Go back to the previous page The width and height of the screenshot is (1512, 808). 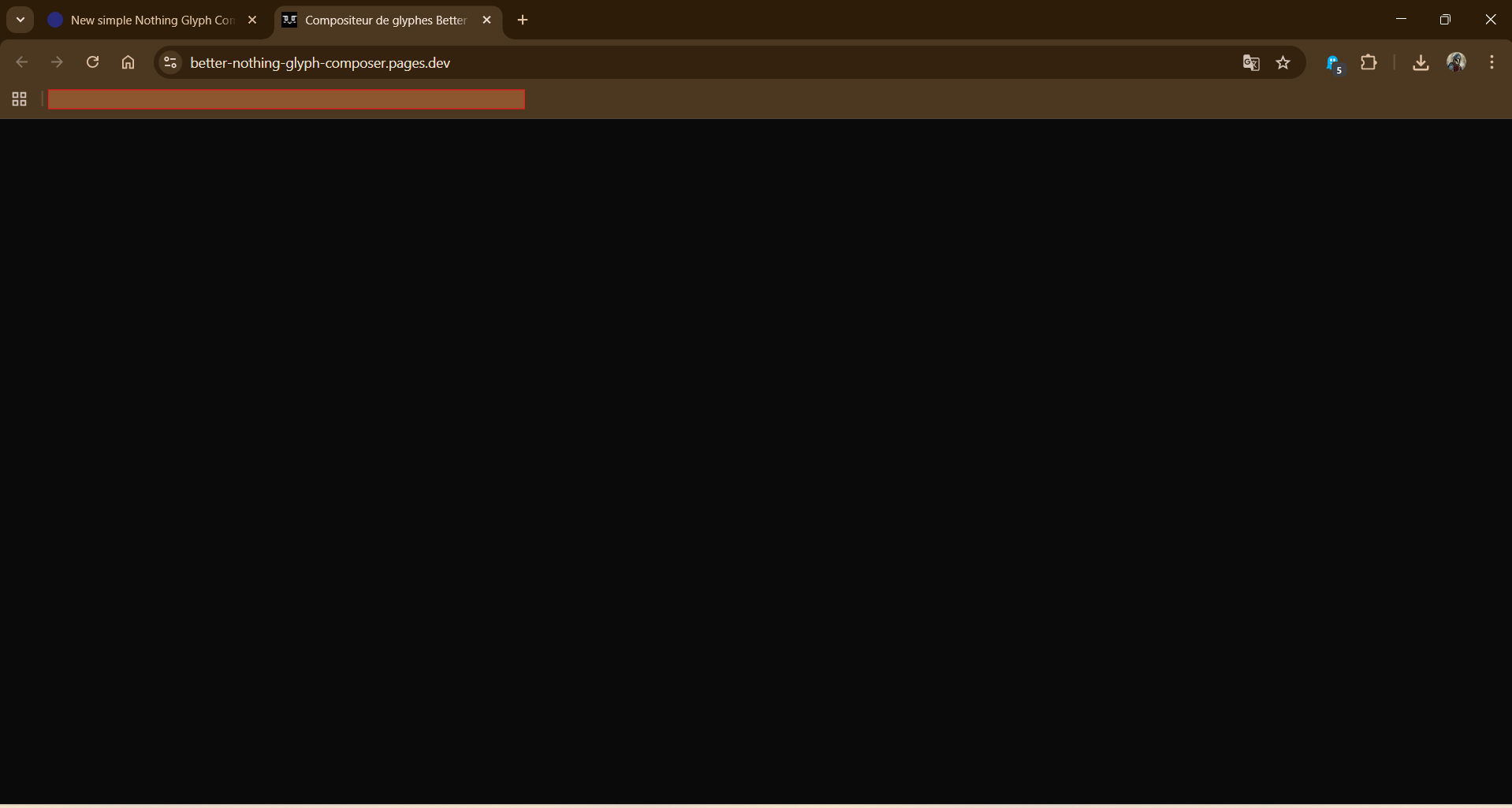point(22,62)
